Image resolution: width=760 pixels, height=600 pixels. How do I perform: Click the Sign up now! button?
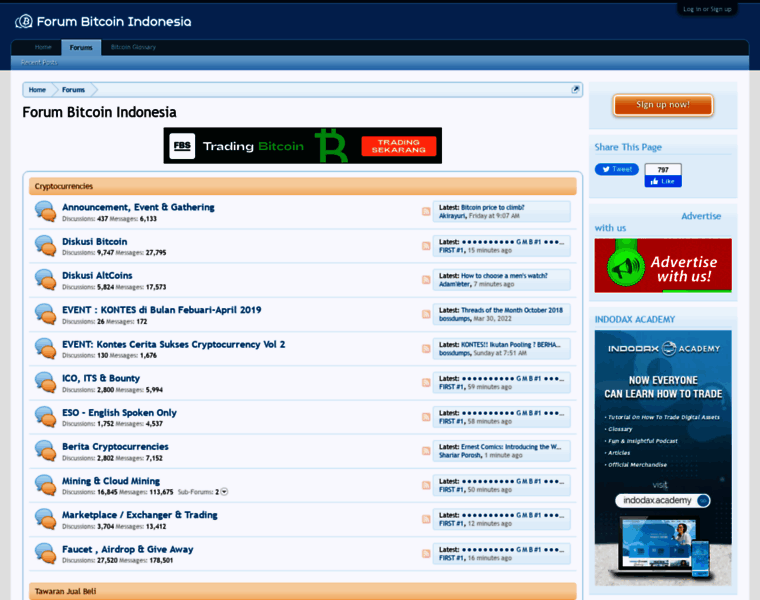pyautogui.click(x=663, y=105)
